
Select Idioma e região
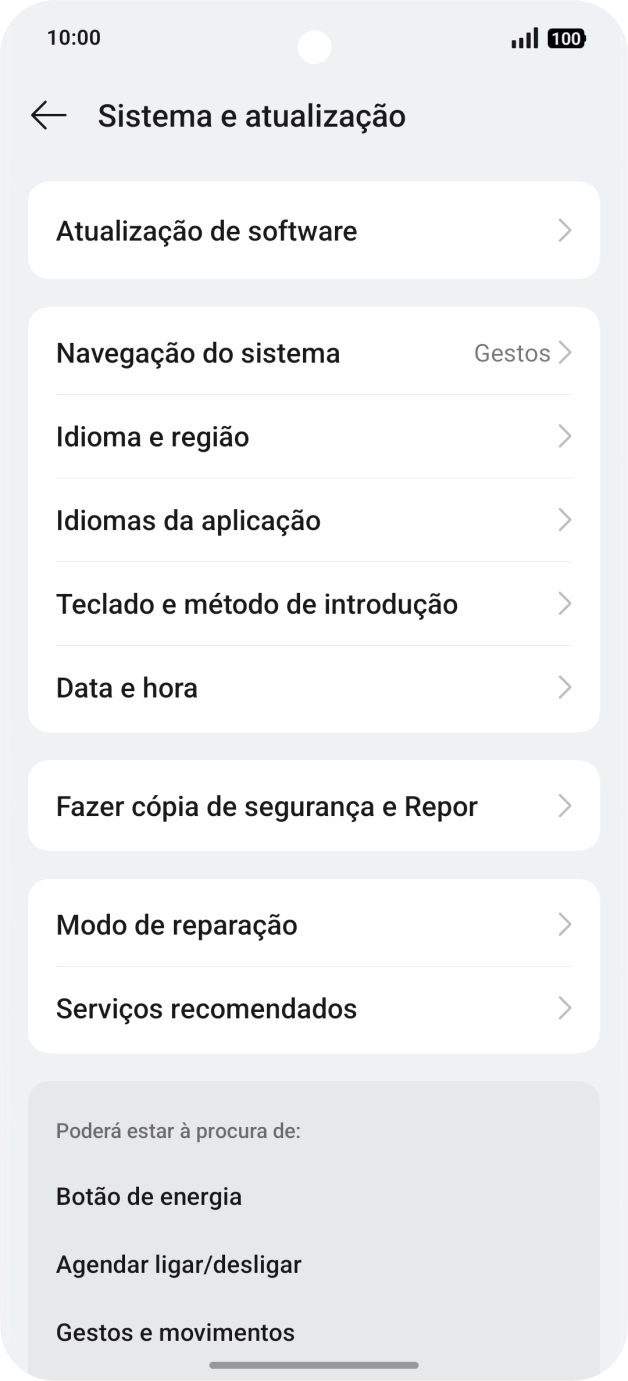pyautogui.click(x=152, y=436)
